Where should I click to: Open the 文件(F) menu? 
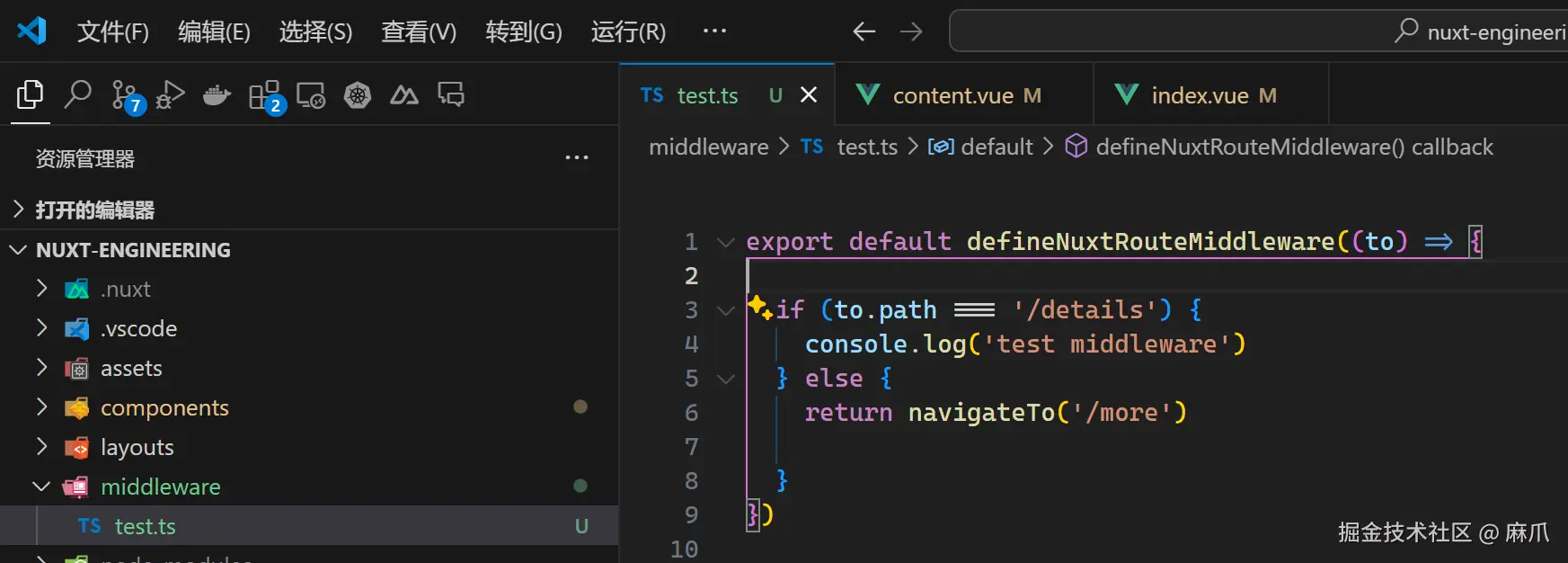[x=112, y=32]
